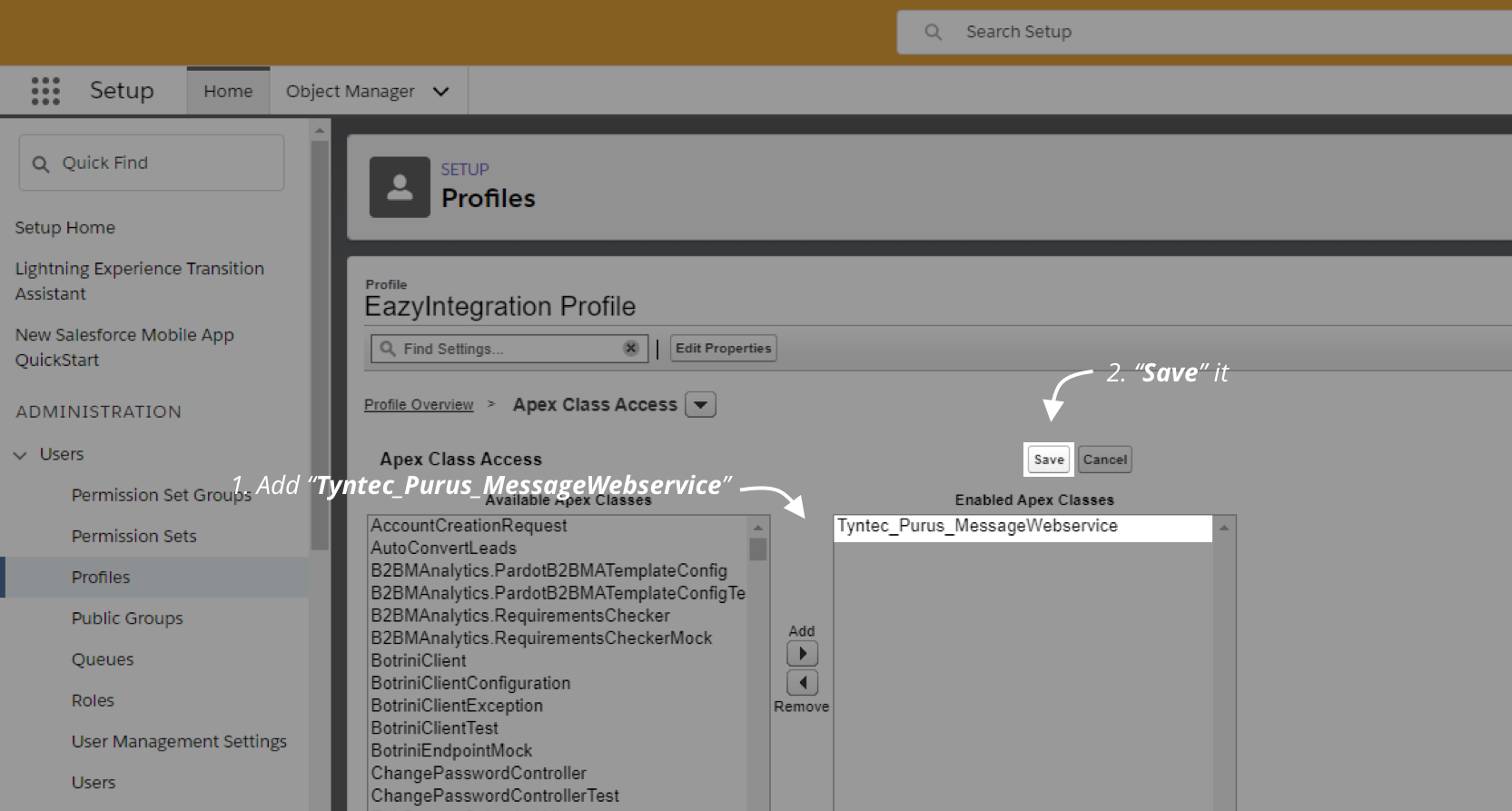Viewport: 1512px width, 811px height.
Task: Expand the Object Manager chevron menu
Action: pos(441,92)
